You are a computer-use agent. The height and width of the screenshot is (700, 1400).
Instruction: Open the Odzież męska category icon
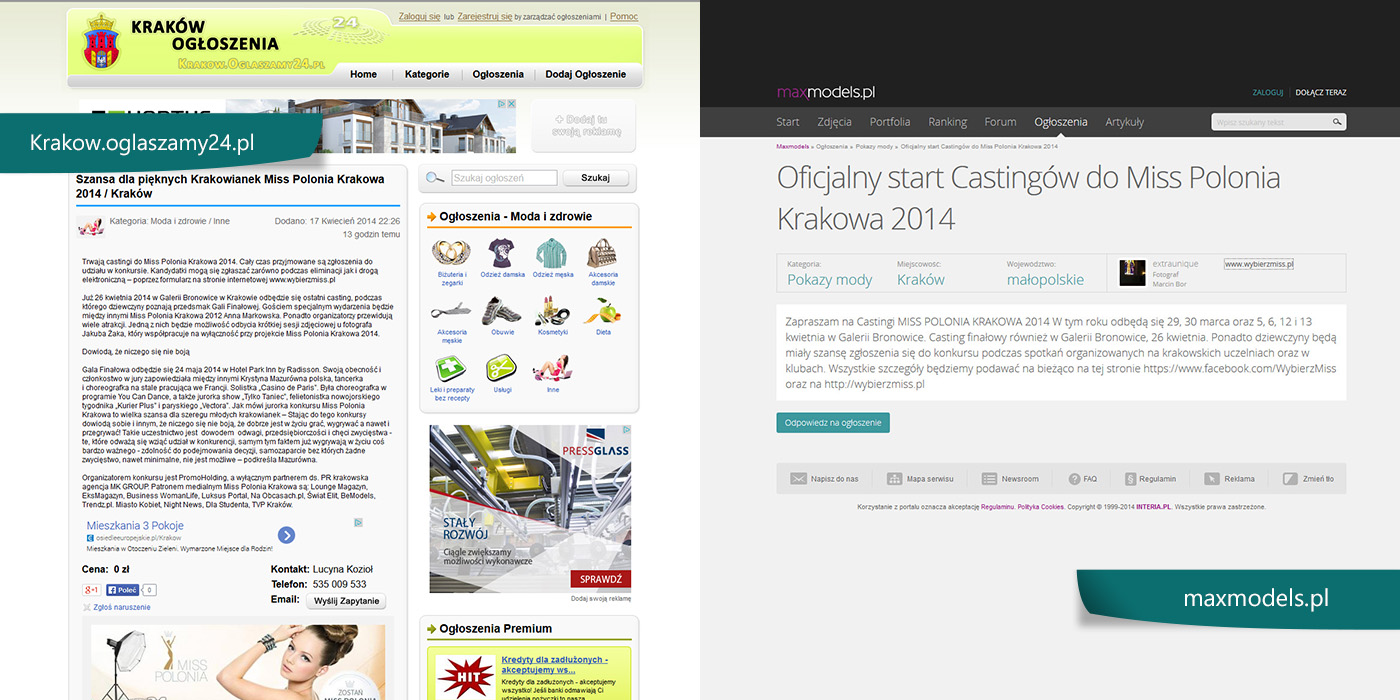(x=552, y=253)
